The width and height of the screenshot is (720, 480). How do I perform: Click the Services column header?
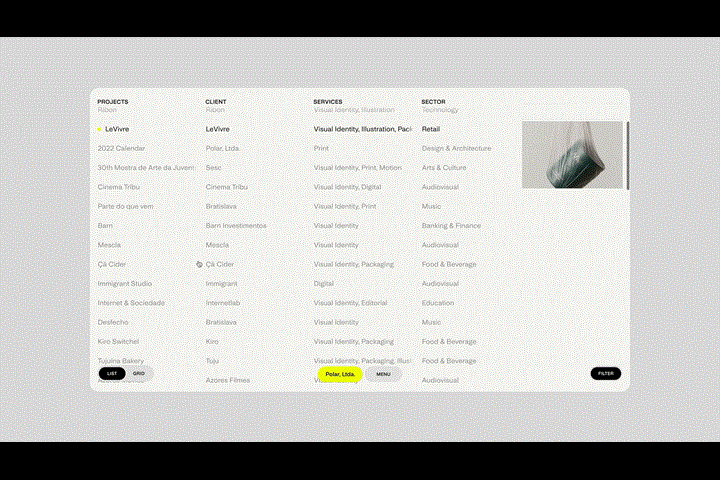(x=327, y=101)
